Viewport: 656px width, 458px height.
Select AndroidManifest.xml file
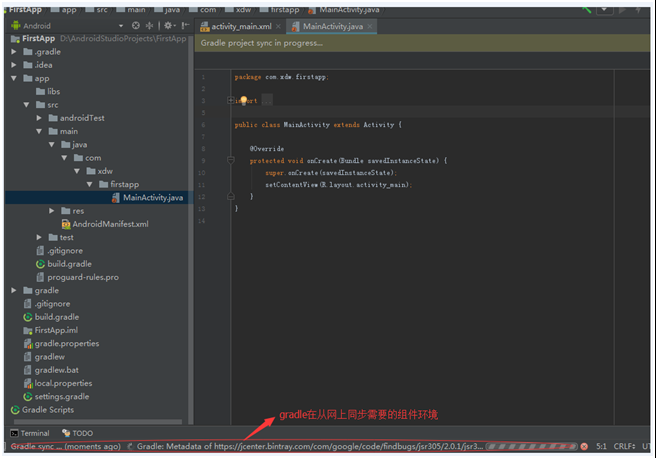click(x=105, y=224)
